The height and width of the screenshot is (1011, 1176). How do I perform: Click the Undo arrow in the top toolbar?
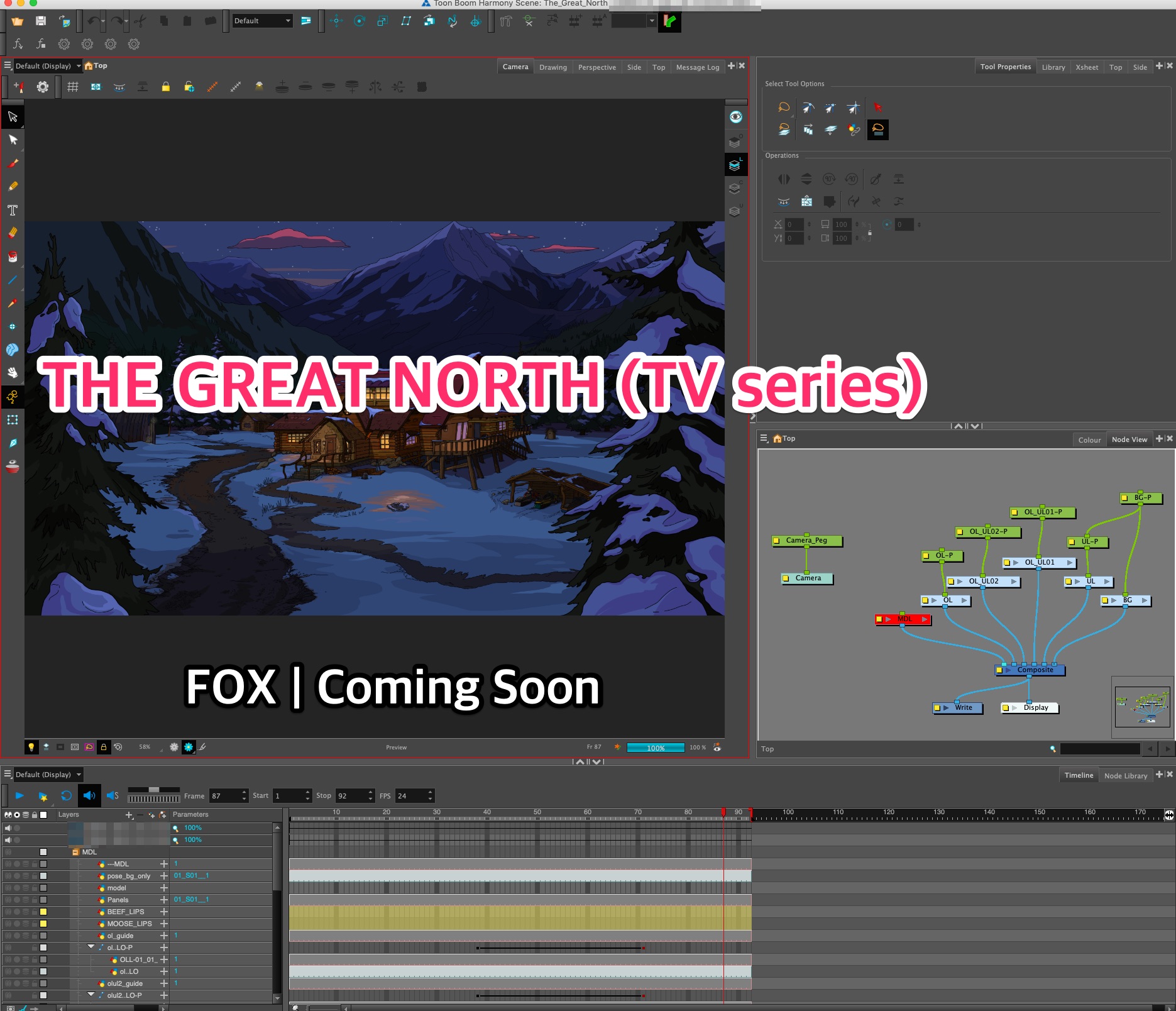[x=93, y=21]
